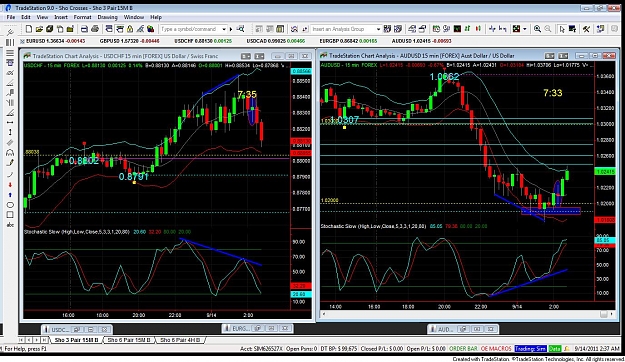Viewport: 625px width, 362px height.
Task: Open the File menu
Action: click(x=11, y=17)
